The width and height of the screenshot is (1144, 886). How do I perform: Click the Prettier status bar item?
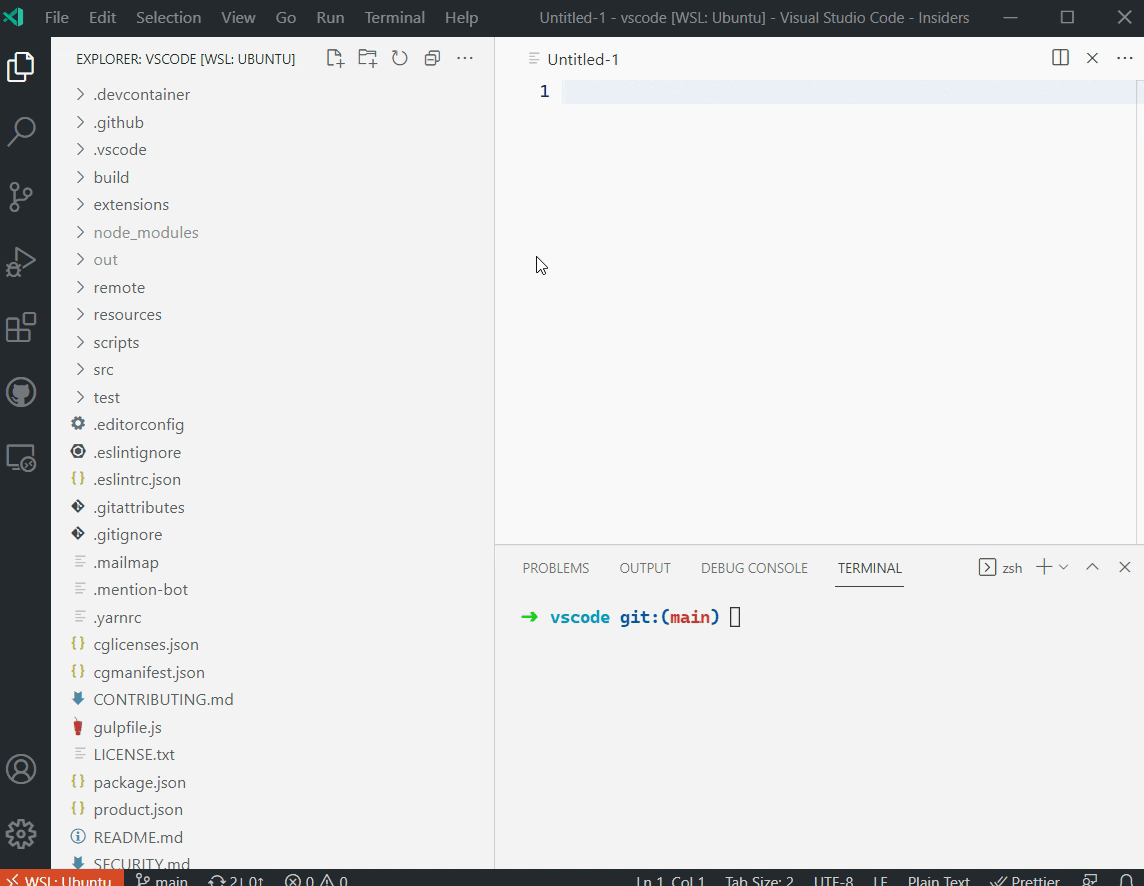click(x=1025, y=879)
